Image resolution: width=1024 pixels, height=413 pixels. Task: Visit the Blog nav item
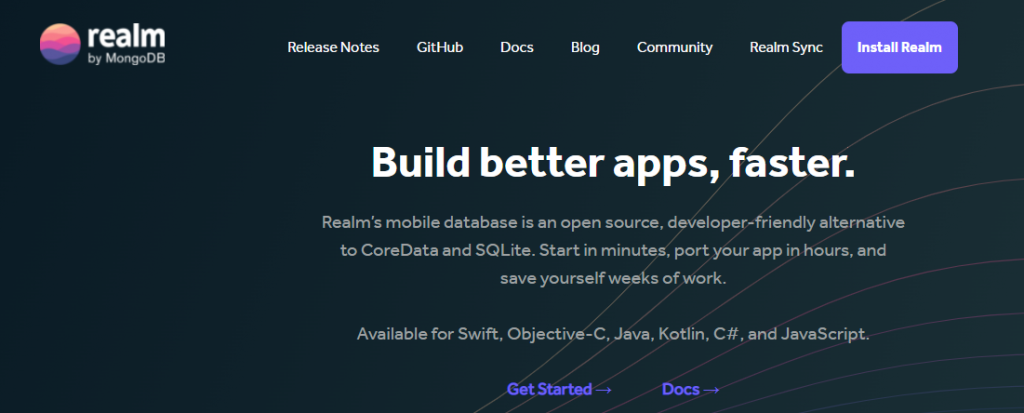click(x=585, y=48)
